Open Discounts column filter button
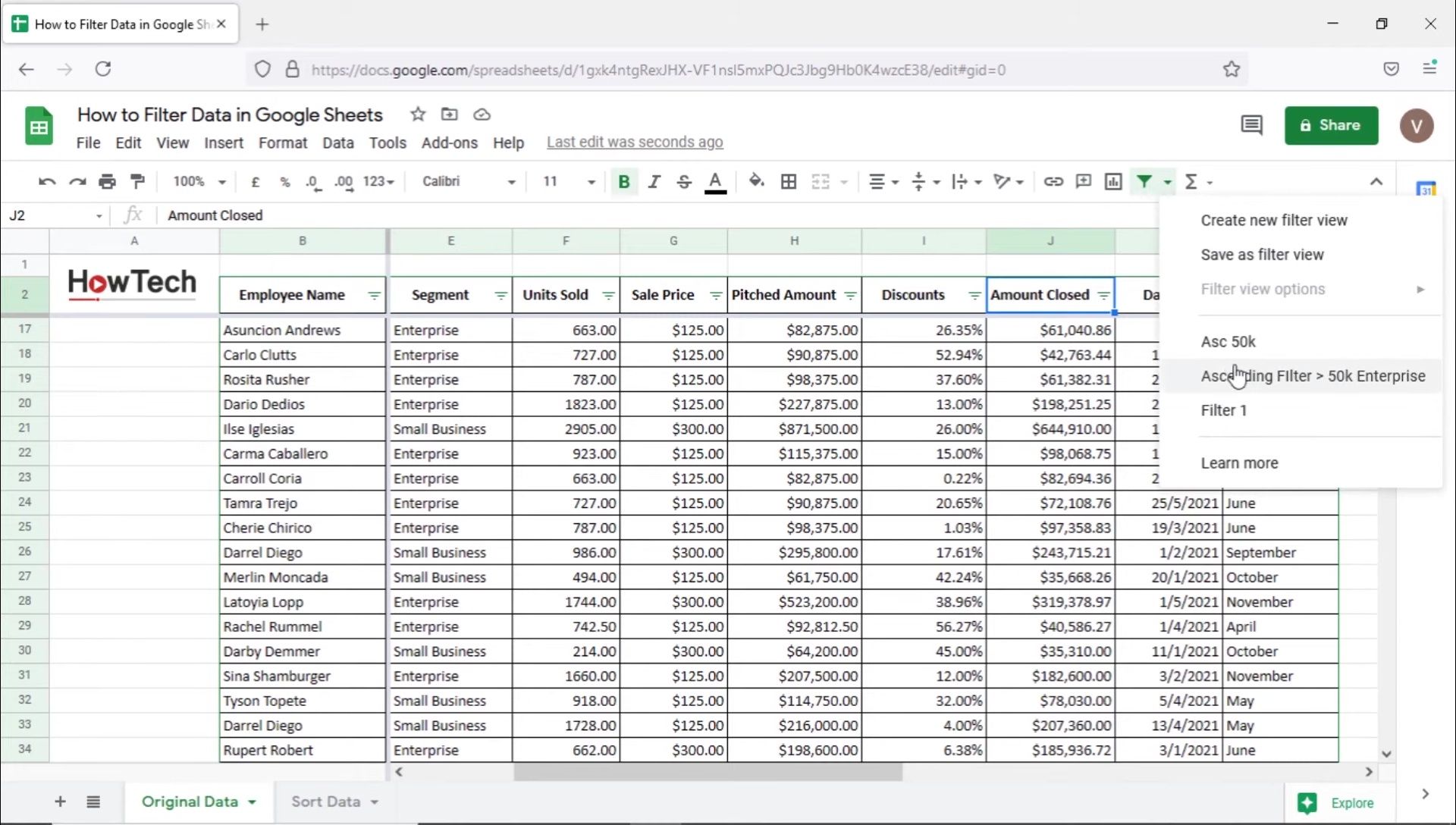The height and width of the screenshot is (825, 1456). [x=974, y=296]
